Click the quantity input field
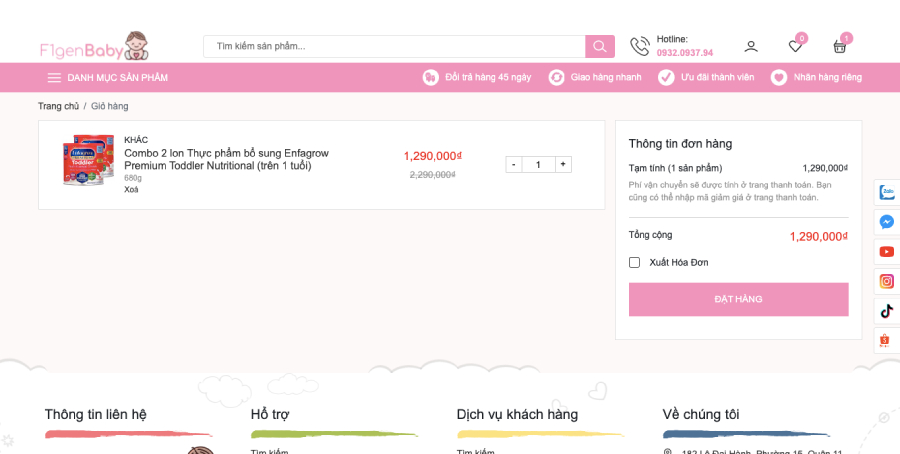 [538, 165]
